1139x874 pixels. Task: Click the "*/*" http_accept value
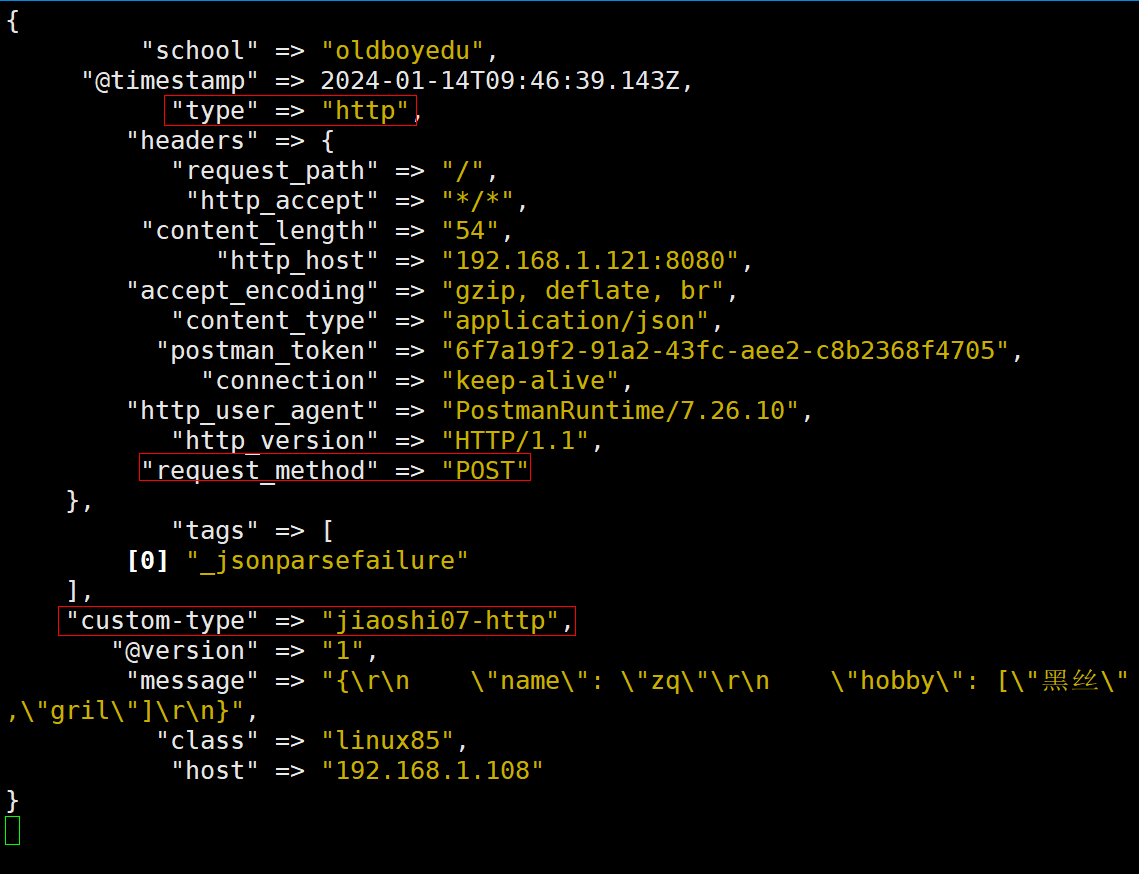[x=478, y=201]
